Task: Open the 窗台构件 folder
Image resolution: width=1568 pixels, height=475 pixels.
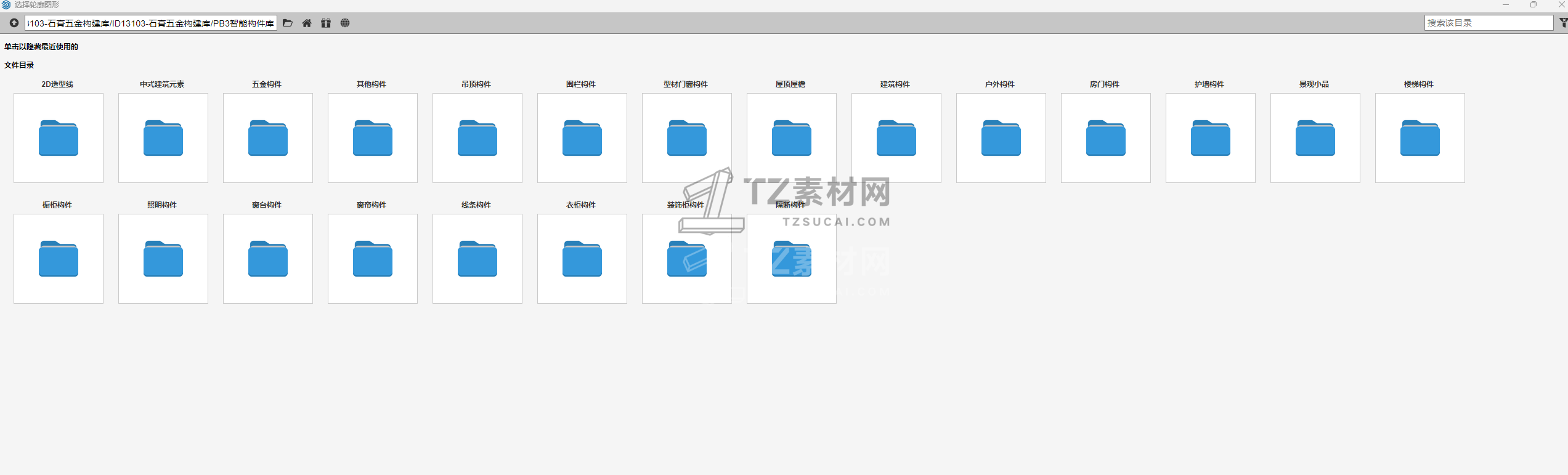Action: point(268,259)
